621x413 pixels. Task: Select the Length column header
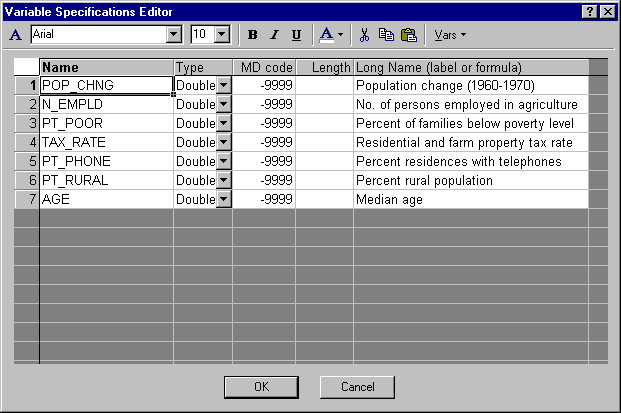pos(324,67)
